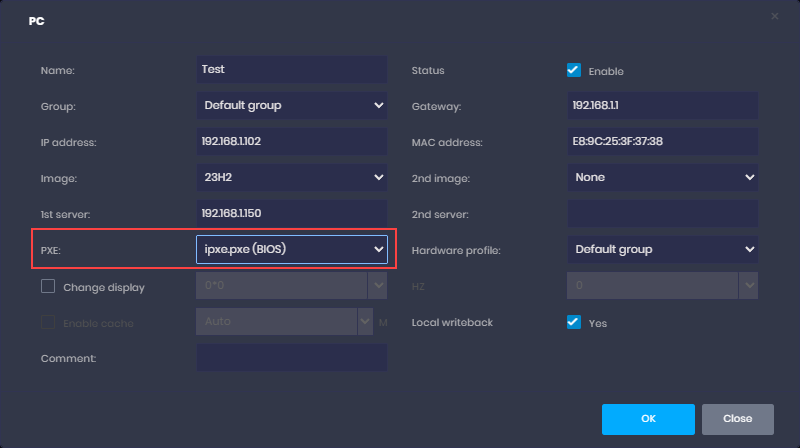Open the Group dropdown showing Default group
This screenshot has width=800, height=448.
click(291, 105)
